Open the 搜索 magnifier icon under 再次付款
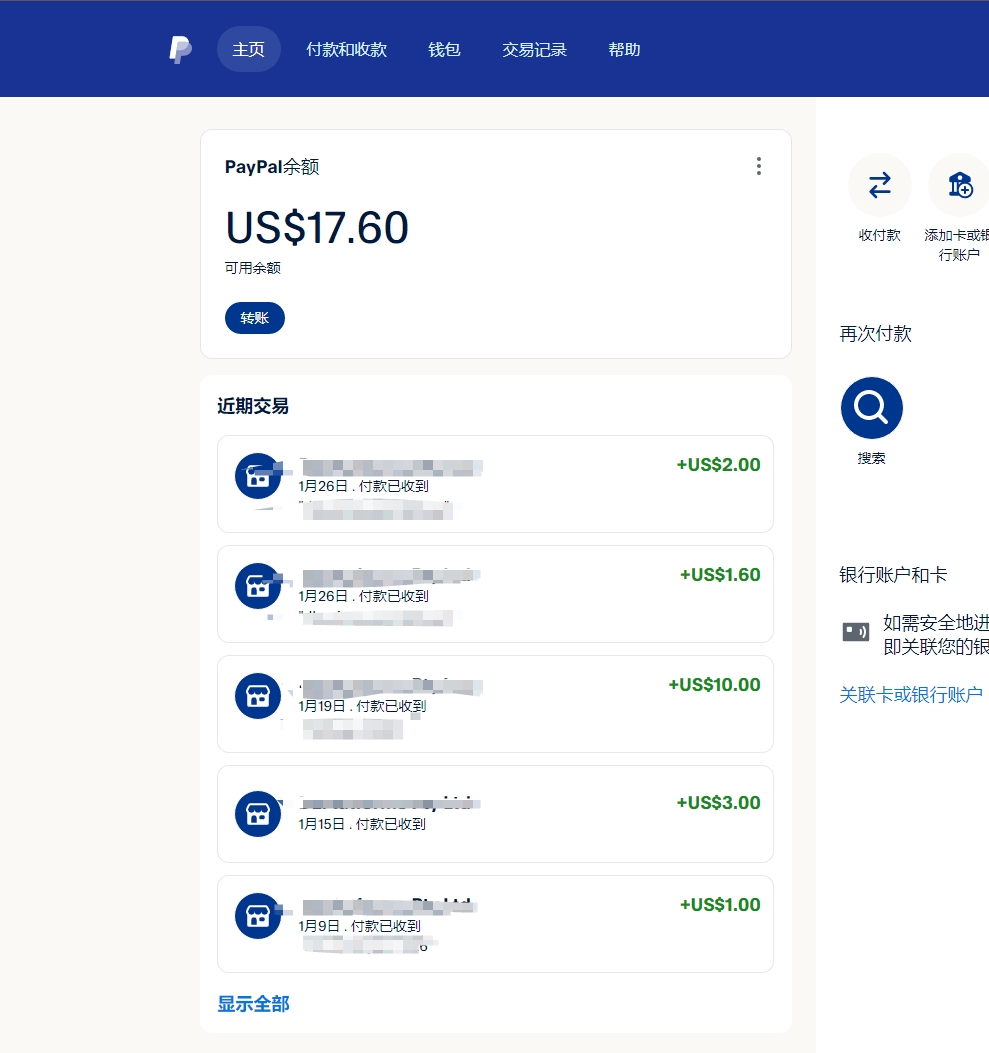Screen dimensions: 989x1053 click(x=870, y=407)
